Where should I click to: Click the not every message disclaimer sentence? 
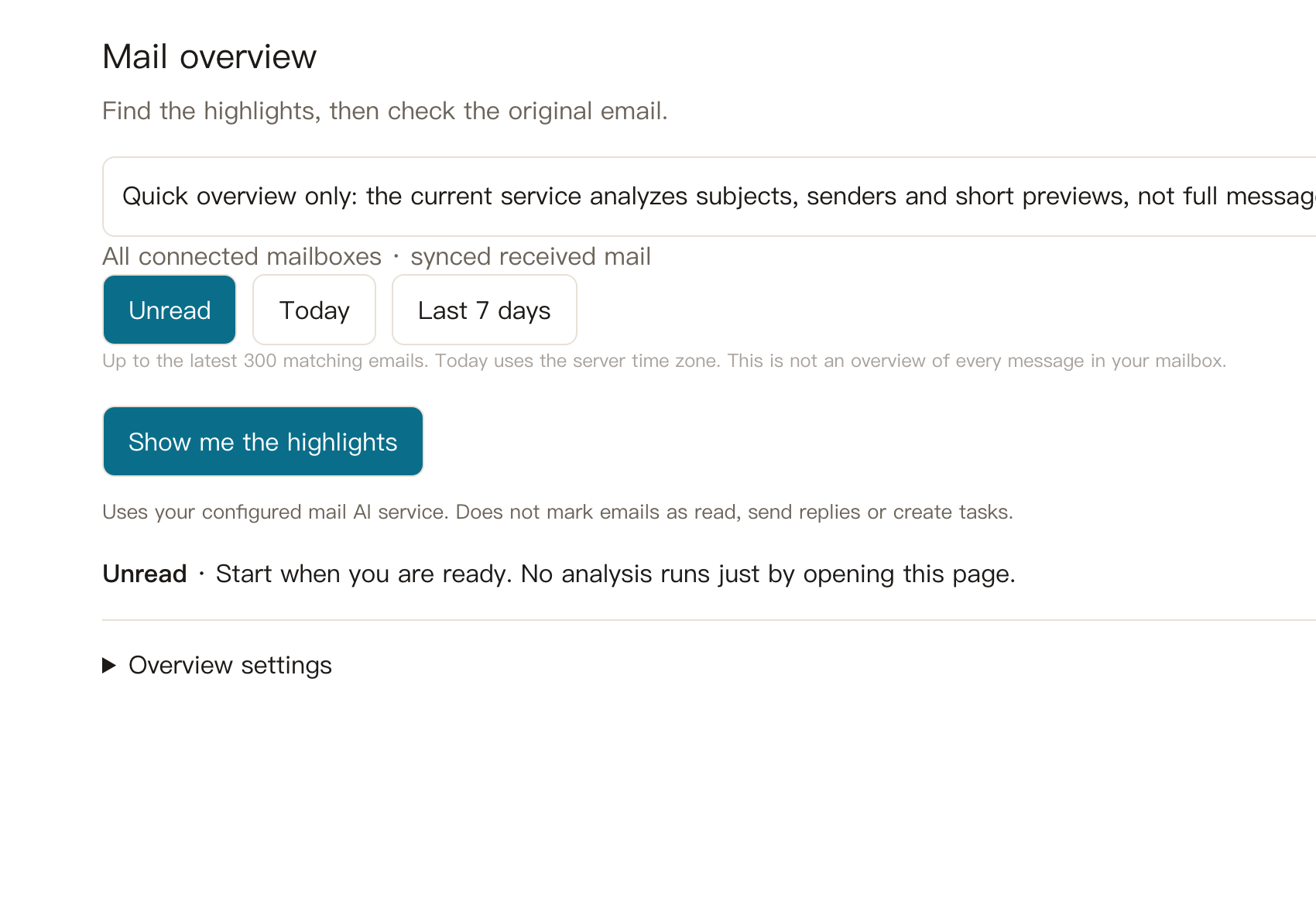(977, 361)
